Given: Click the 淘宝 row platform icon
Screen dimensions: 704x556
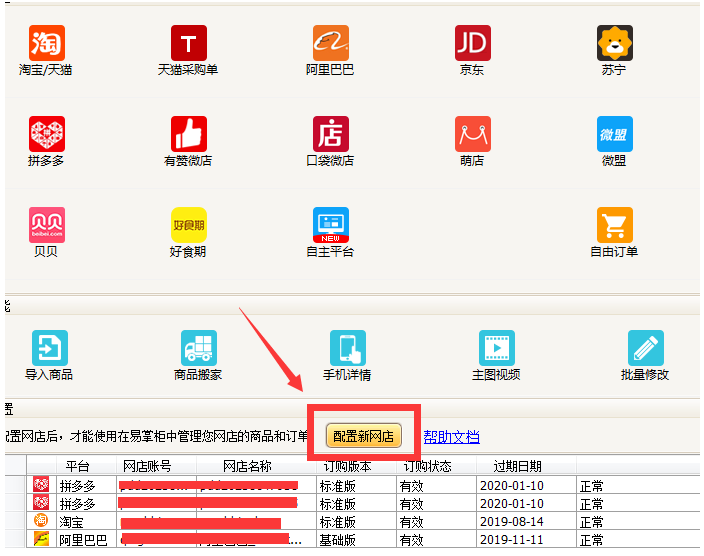Looking at the screenshot, I should (x=41, y=521).
